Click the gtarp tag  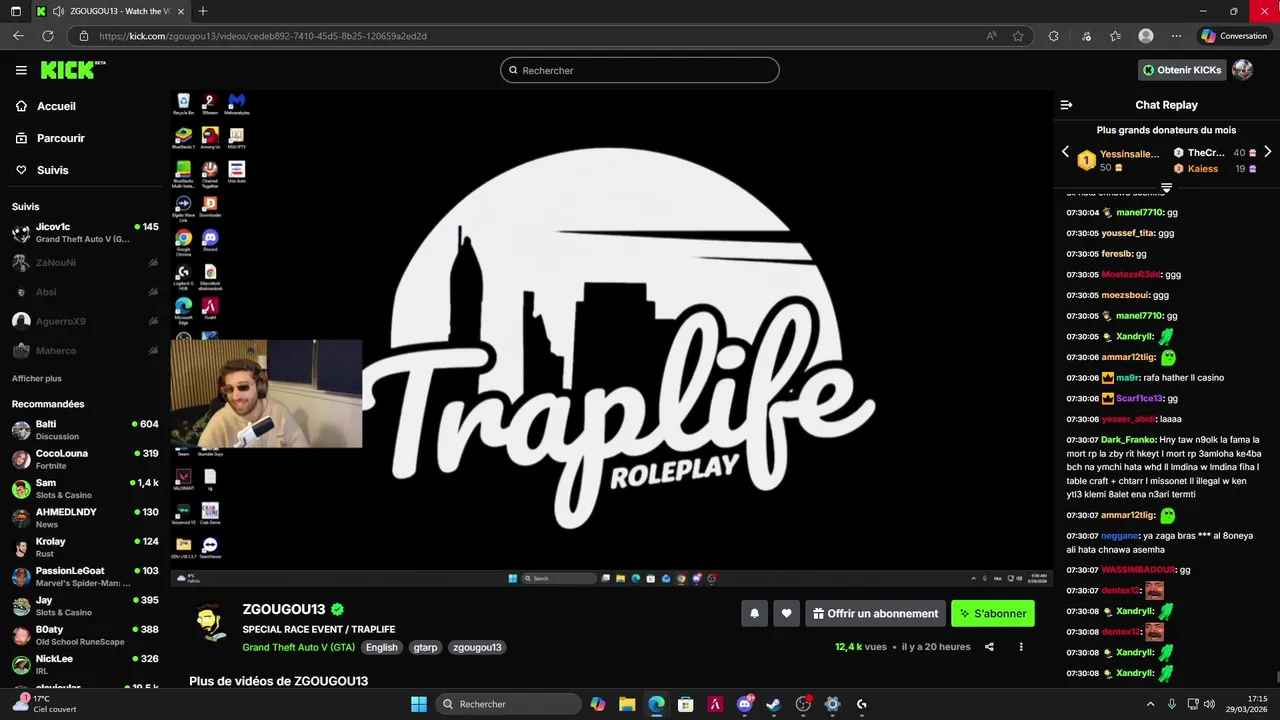tap(425, 647)
